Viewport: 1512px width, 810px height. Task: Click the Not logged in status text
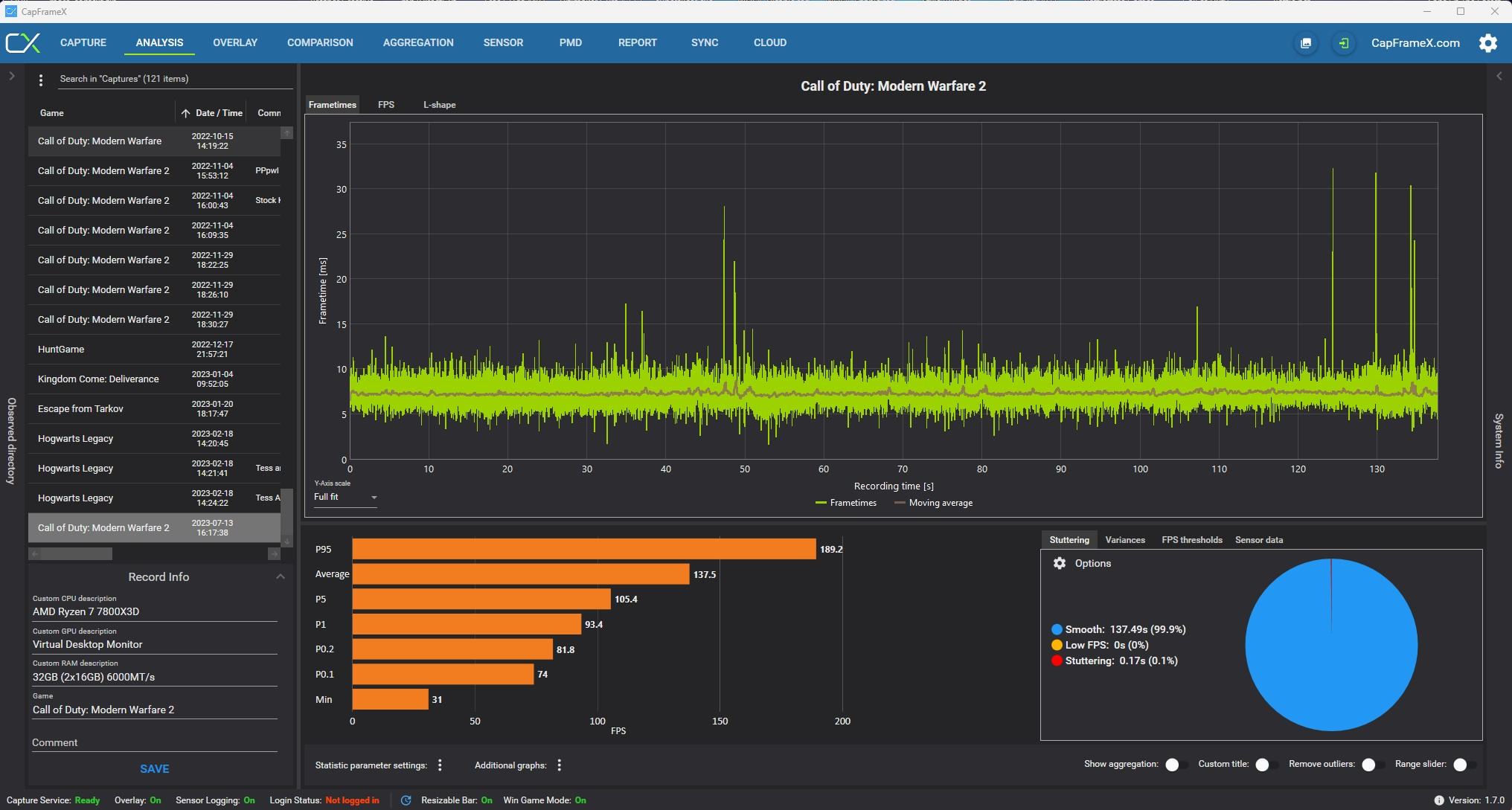point(352,800)
